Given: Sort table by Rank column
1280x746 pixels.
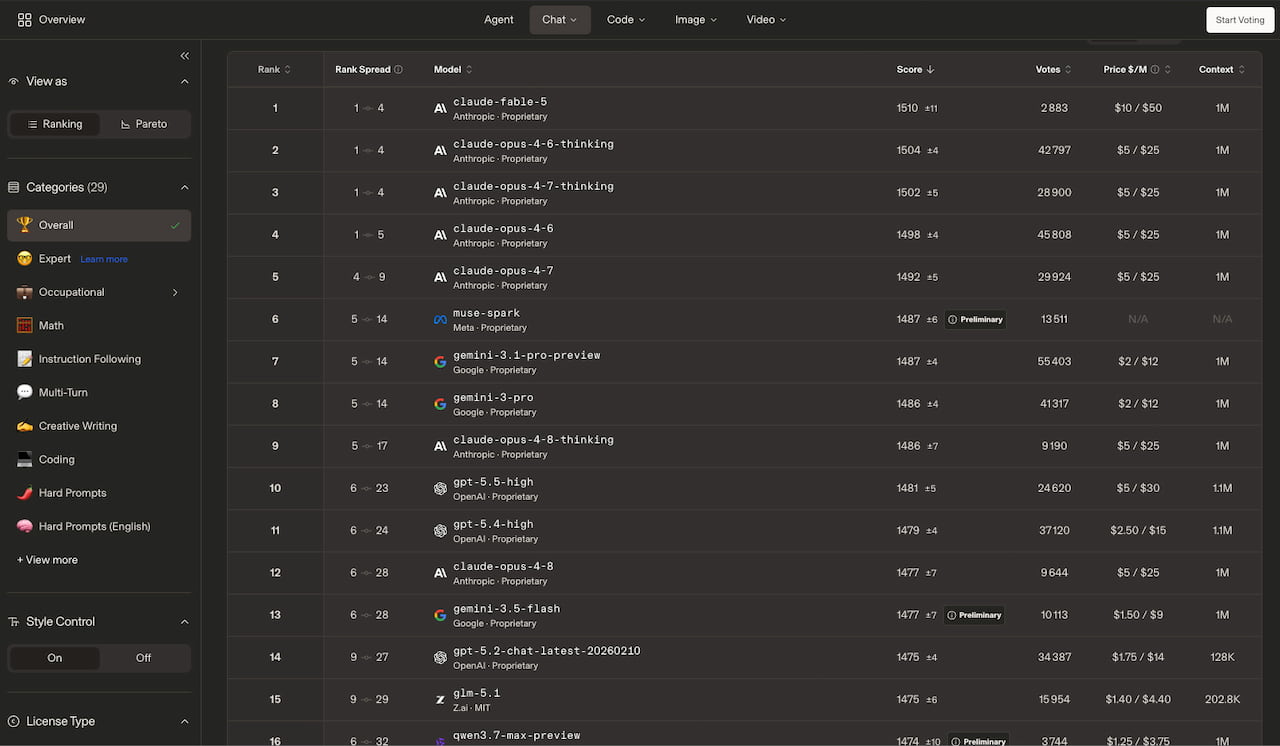Looking at the screenshot, I should 274,70.
